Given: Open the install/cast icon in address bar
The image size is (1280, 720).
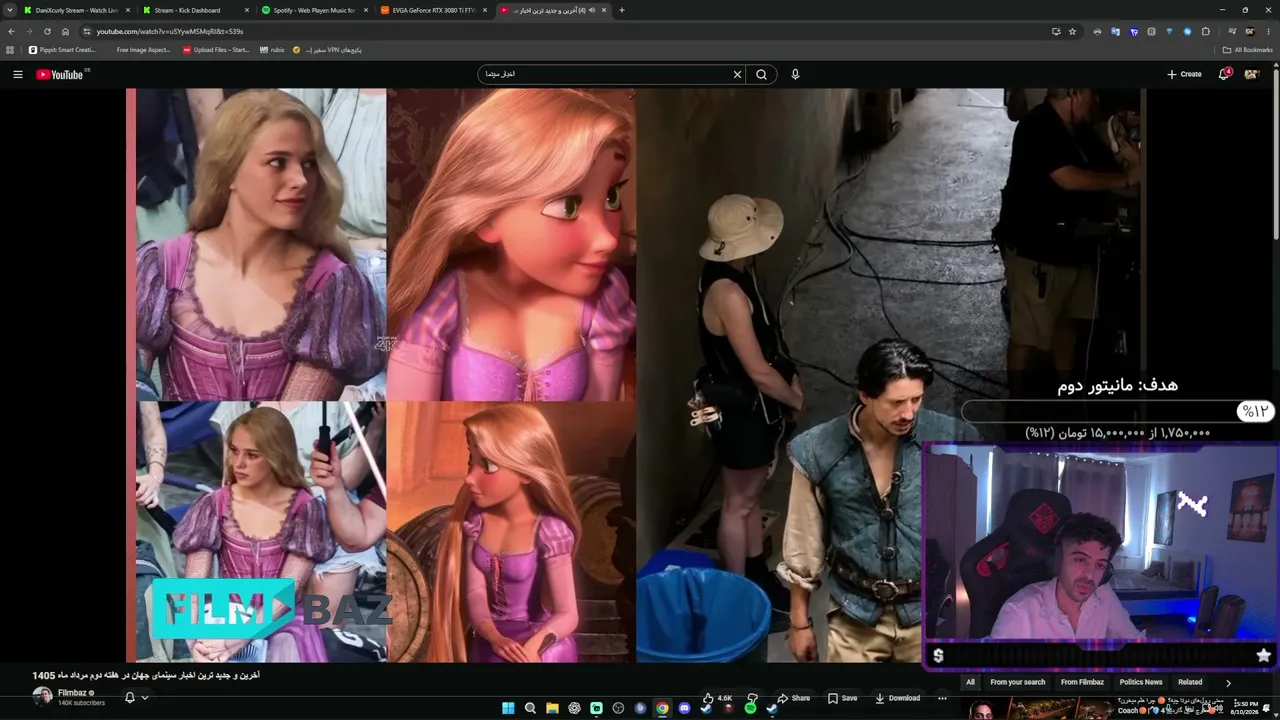Looking at the screenshot, I should 1056,31.
